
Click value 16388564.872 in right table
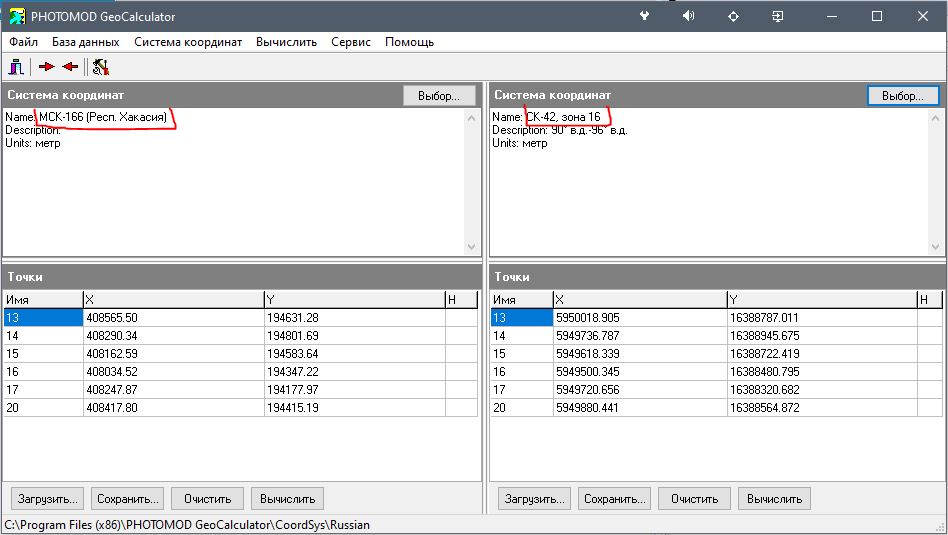click(765, 408)
